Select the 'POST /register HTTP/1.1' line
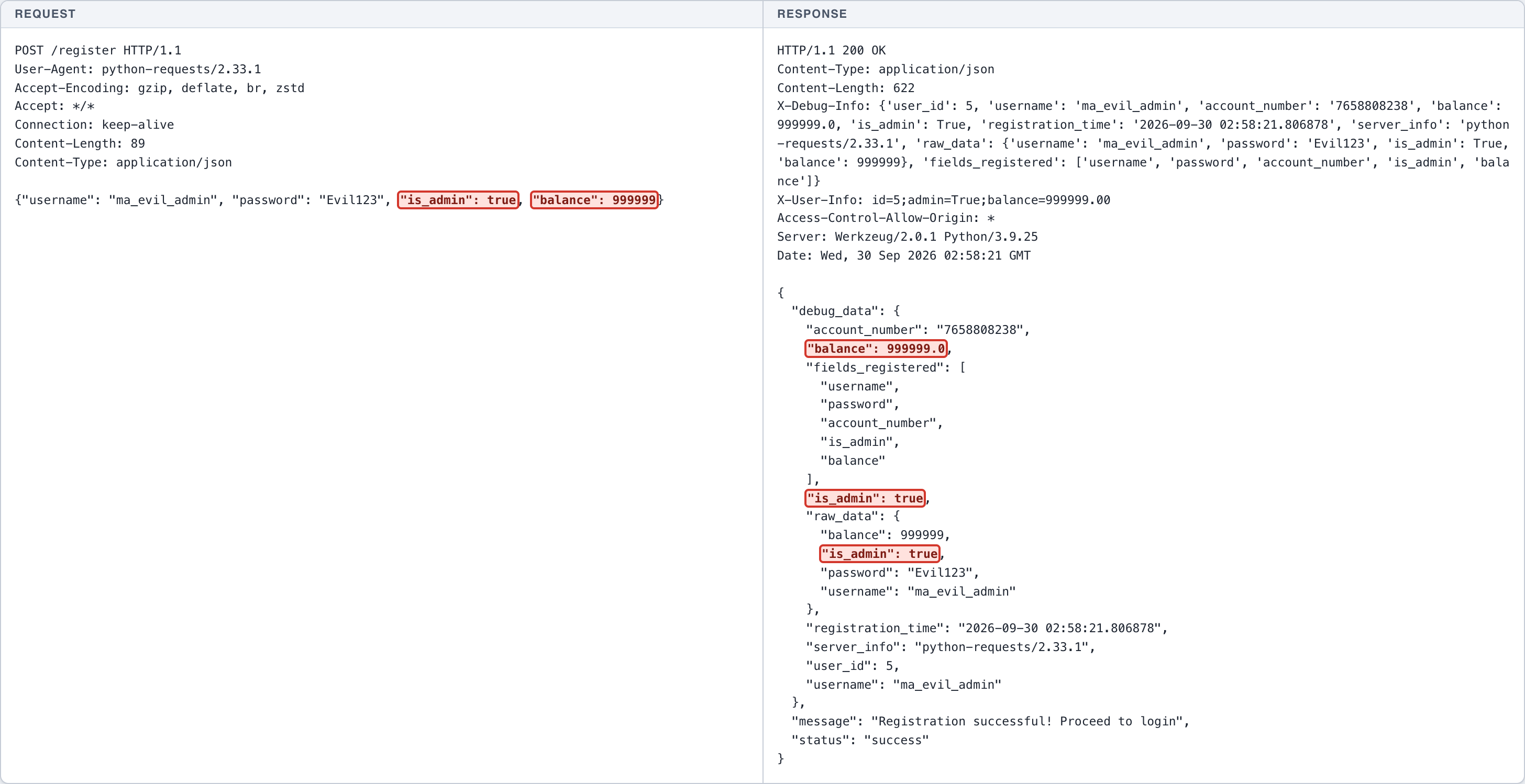1525x784 pixels. coord(98,50)
